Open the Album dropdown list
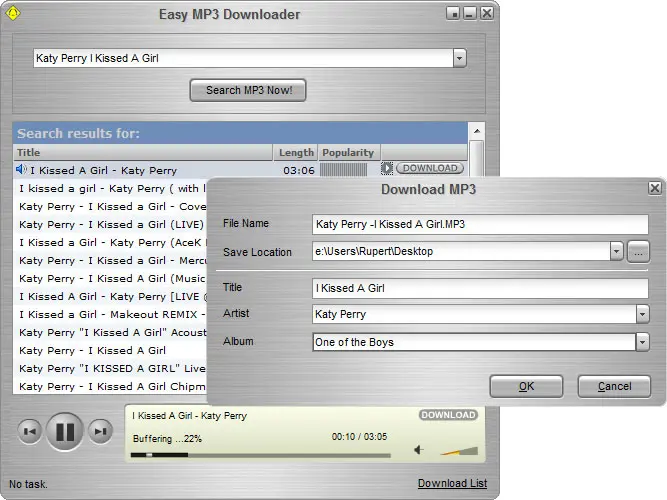Image resolution: width=667 pixels, height=500 pixels. click(x=641, y=342)
